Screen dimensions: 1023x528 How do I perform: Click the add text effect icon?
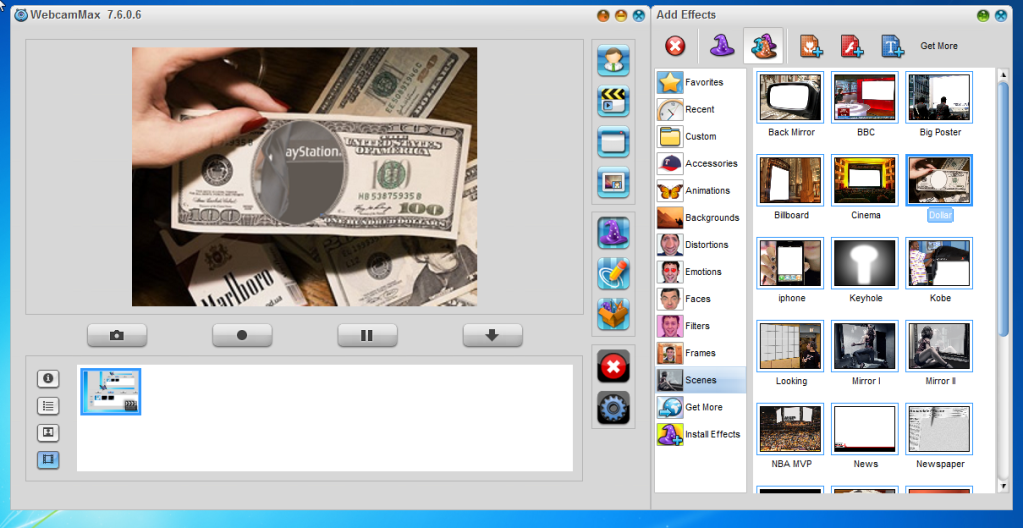892,46
